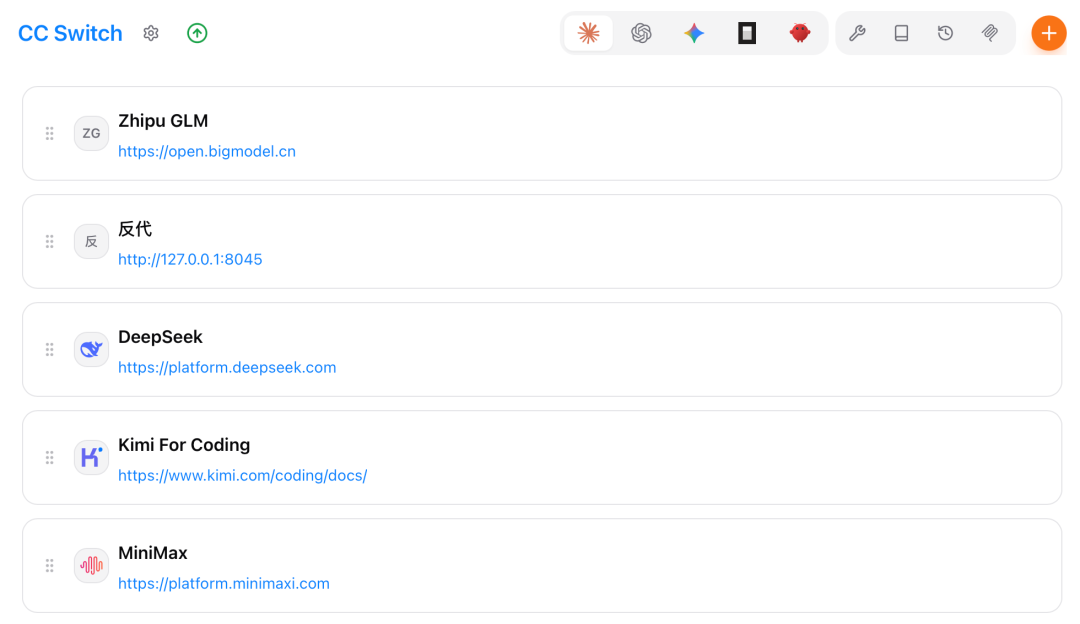Grab the DeepSeek drag handle
1080x624 pixels.
click(50, 350)
